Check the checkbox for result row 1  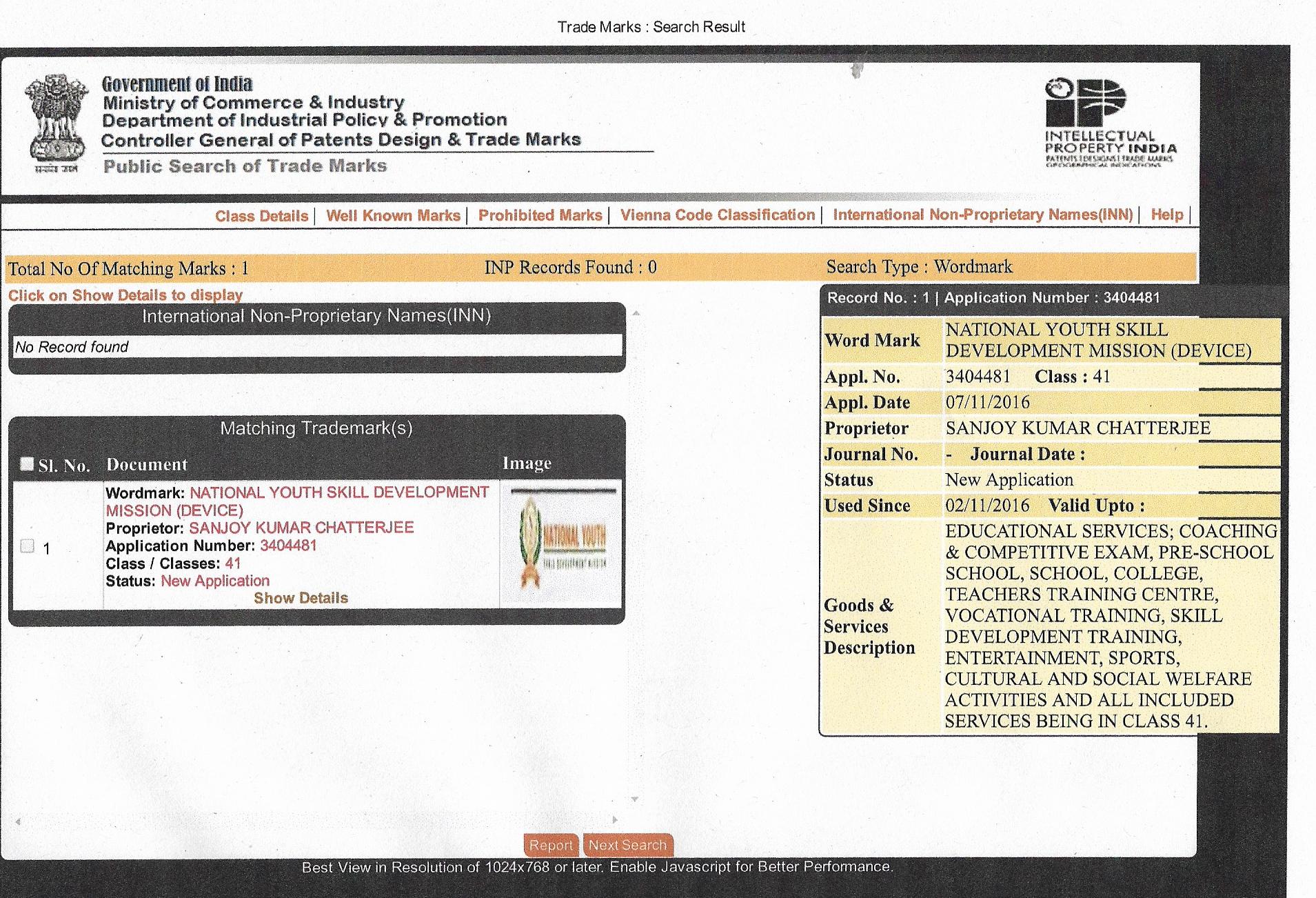coord(28,546)
